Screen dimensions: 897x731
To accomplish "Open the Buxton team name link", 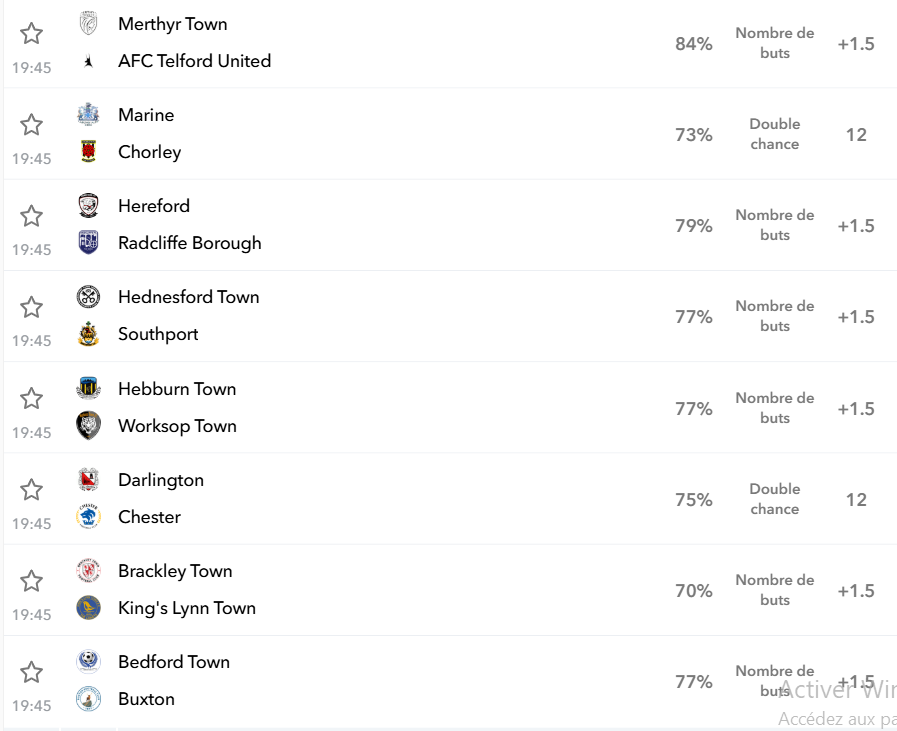I will click(x=146, y=698).
